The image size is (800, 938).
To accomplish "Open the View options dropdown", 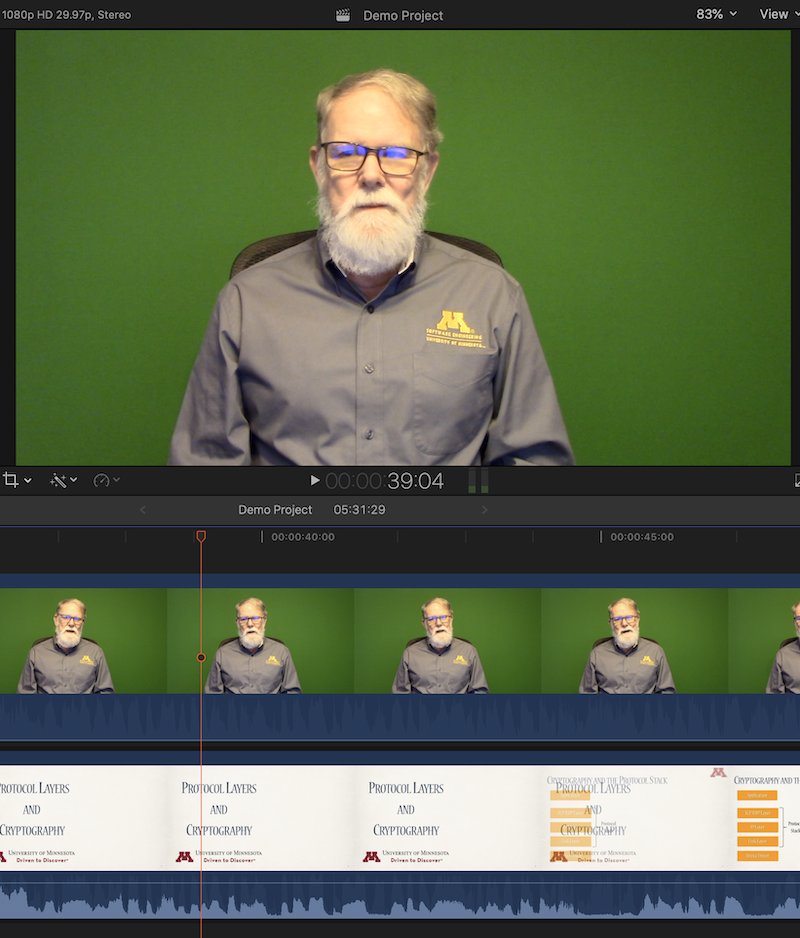I will pyautogui.click(x=778, y=14).
